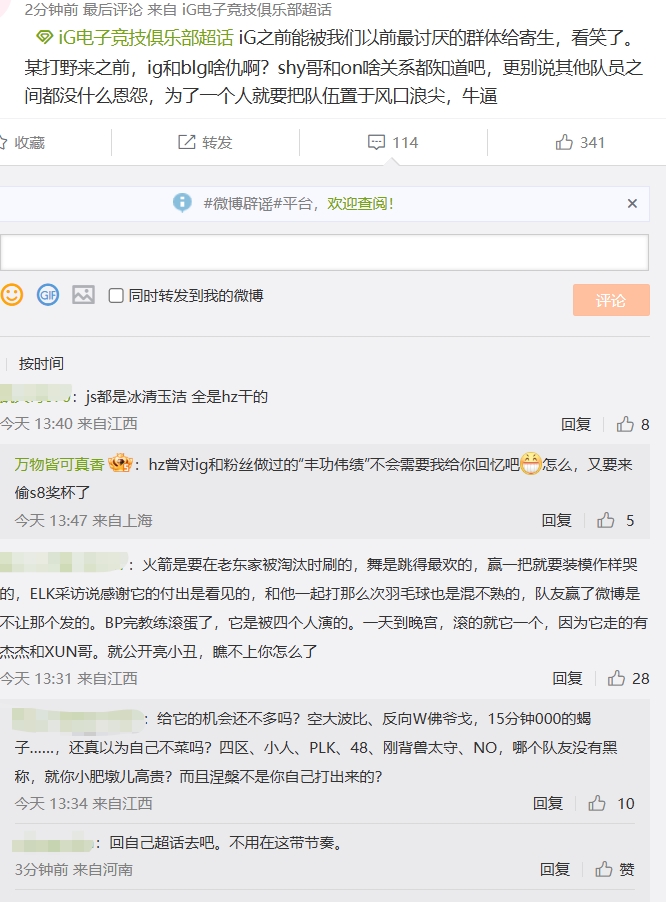Like the comment with 5 likes
Screen dimensions: 666x902
pos(615,521)
